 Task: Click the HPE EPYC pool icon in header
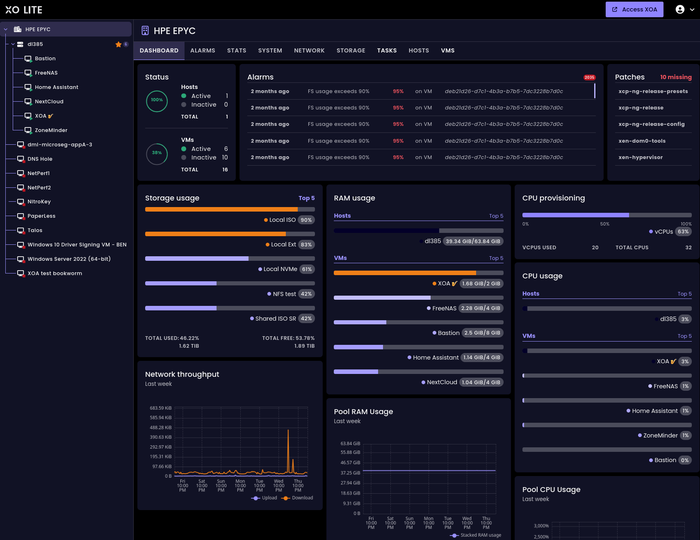tap(145, 31)
